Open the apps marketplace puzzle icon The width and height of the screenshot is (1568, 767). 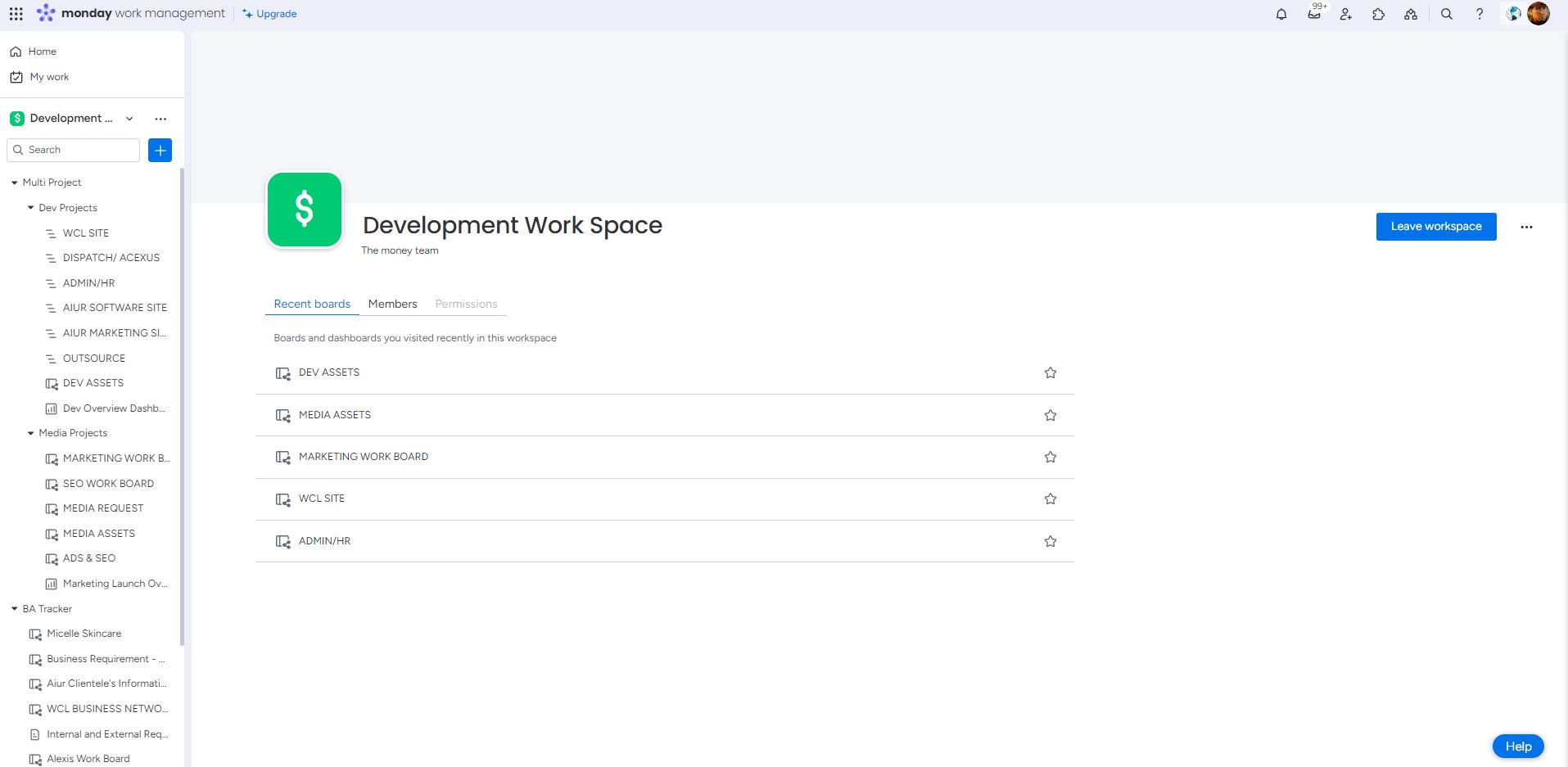pyautogui.click(x=1379, y=14)
